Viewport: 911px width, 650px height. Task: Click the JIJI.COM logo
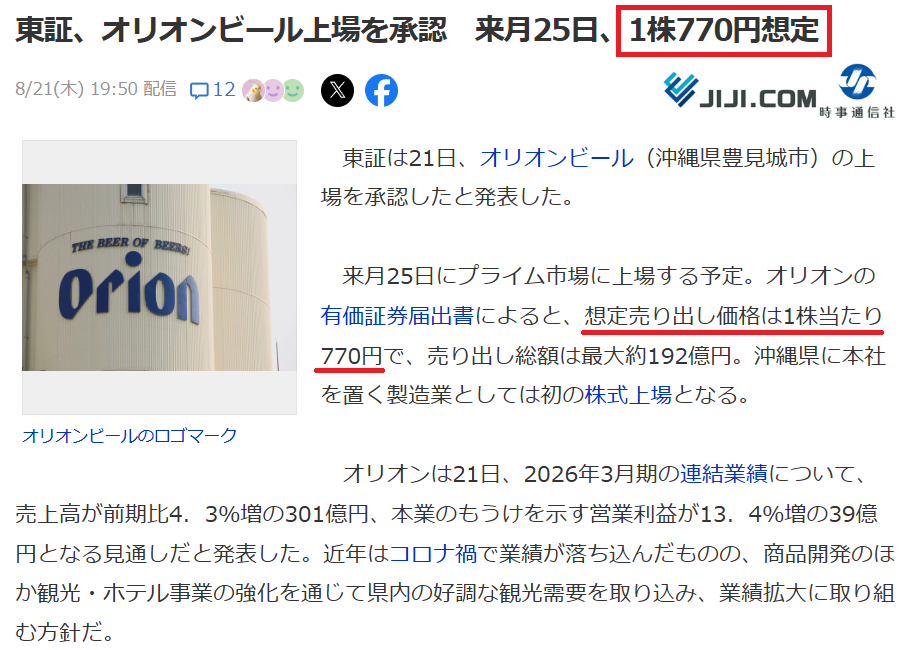[x=740, y=91]
